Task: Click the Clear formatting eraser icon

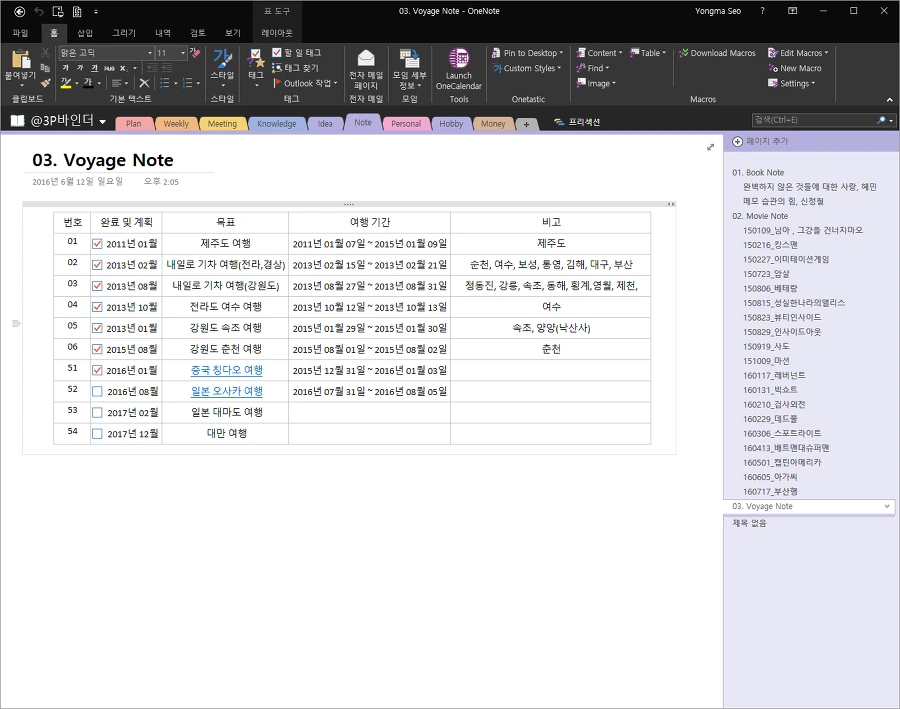Action: click(x=195, y=53)
